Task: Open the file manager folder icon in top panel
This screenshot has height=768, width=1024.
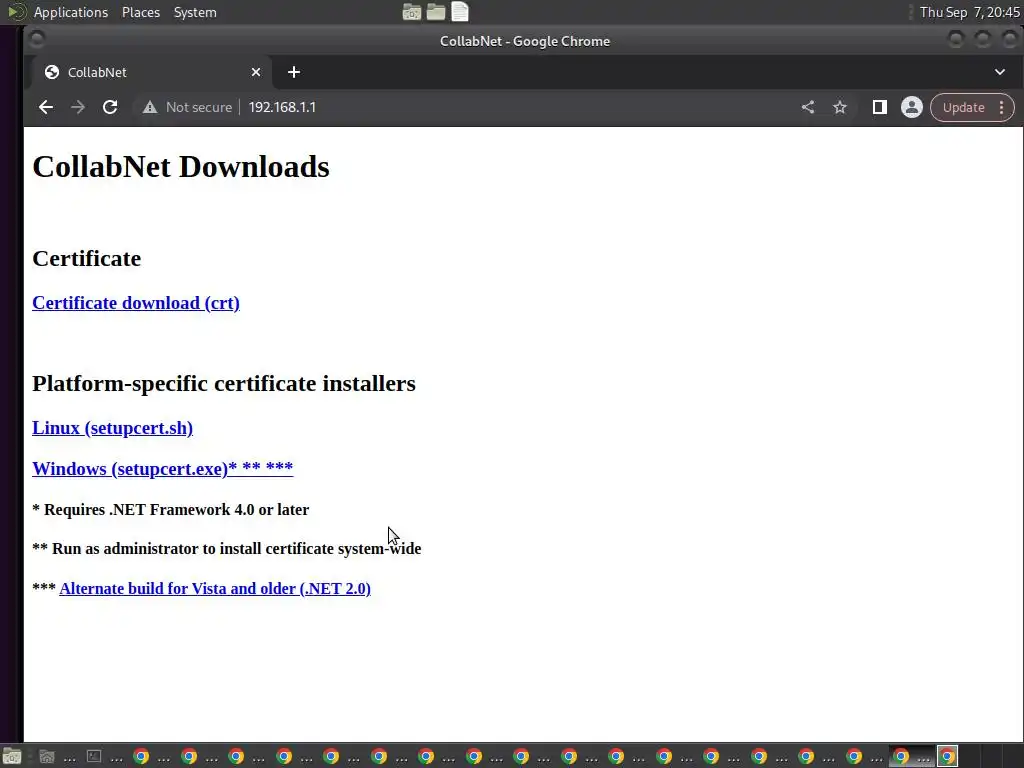Action: pyautogui.click(x=436, y=12)
